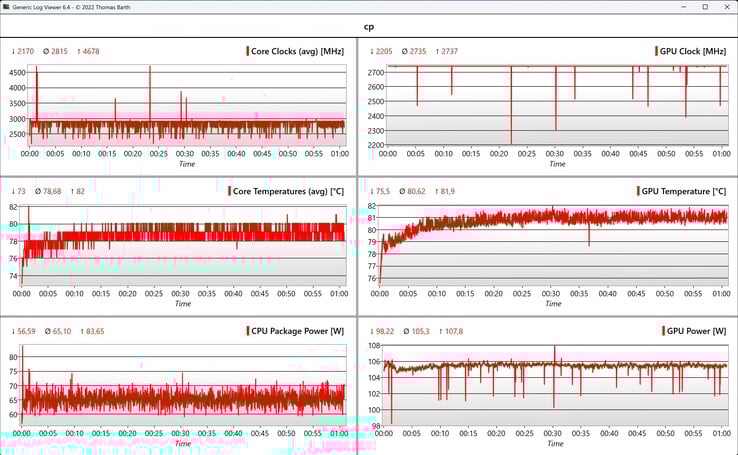Image resolution: width=738 pixels, height=455 pixels.
Task: Click the GPU Power color swatch
Action: click(x=663, y=330)
